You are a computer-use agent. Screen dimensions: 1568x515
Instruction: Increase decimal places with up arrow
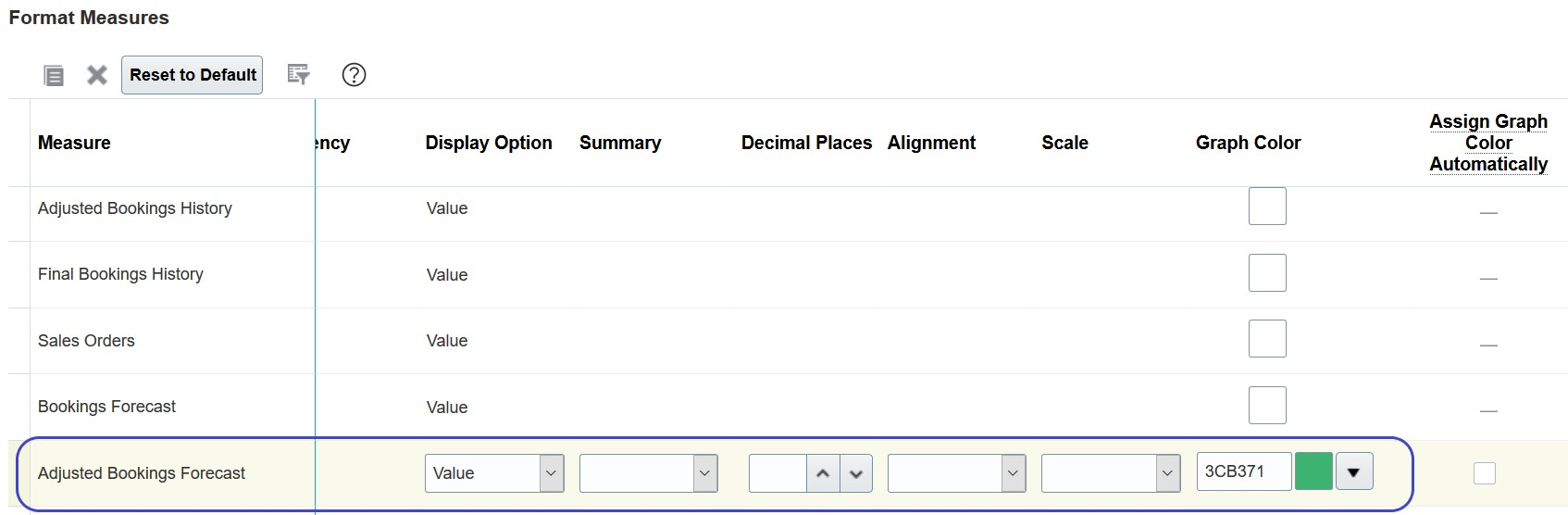point(823,473)
